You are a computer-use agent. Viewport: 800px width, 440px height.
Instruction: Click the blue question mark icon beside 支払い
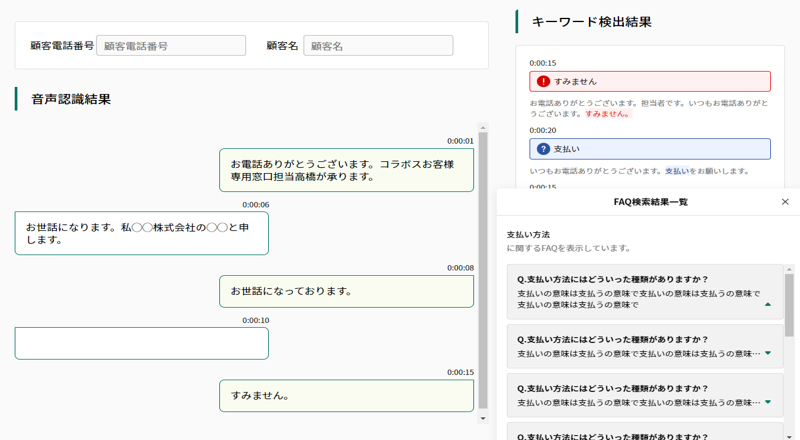[543, 149]
